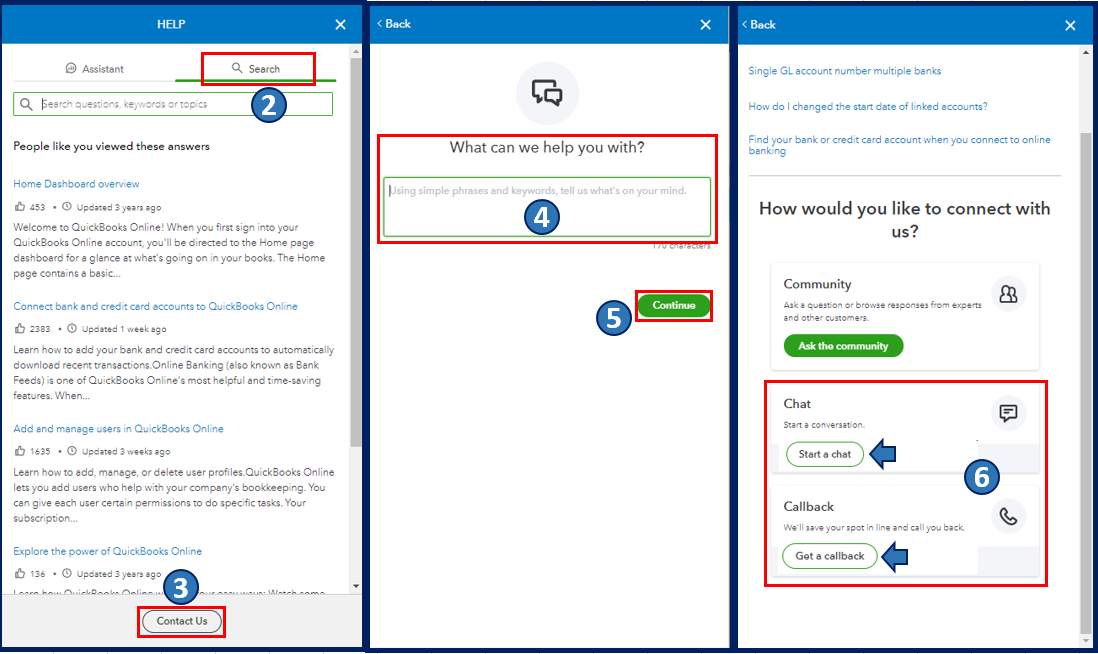Click the Community card title
Viewport: 1098px width, 654px height.
(x=817, y=284)
